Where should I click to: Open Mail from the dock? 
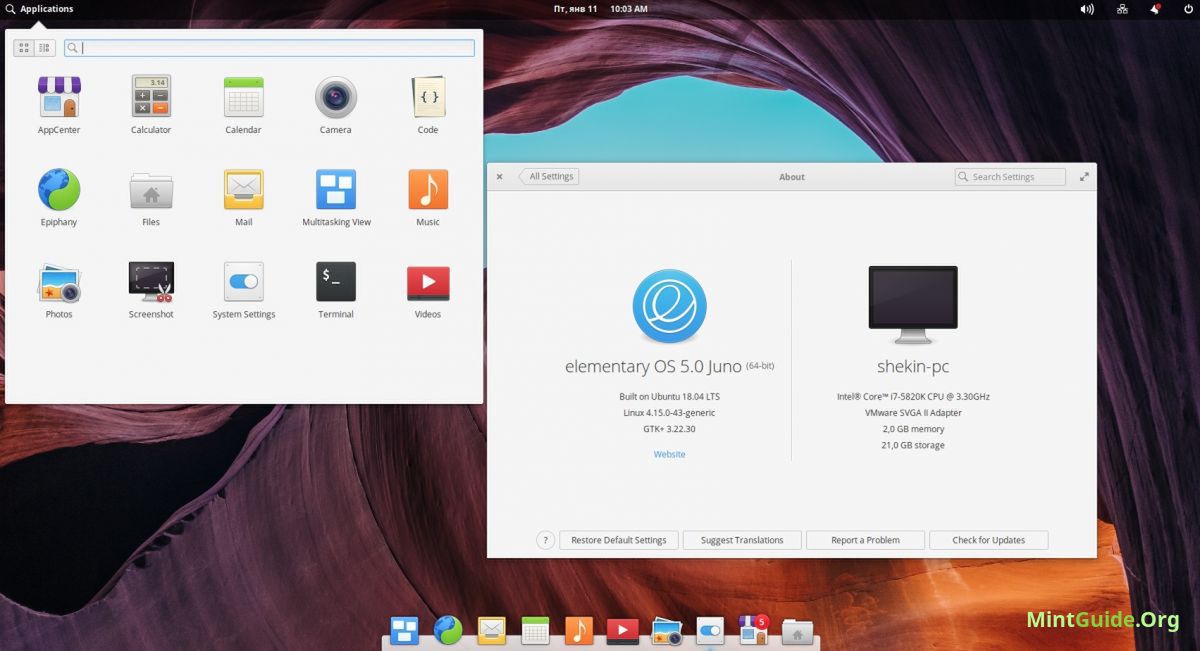click(491, 630)
